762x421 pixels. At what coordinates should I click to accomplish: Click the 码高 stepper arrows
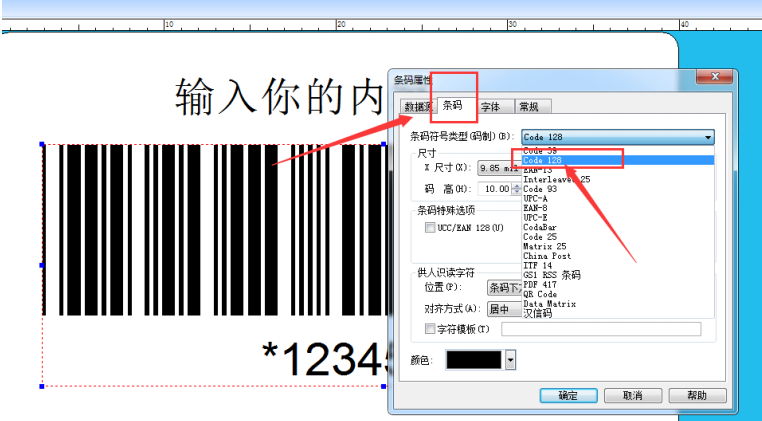click(517, 189)
